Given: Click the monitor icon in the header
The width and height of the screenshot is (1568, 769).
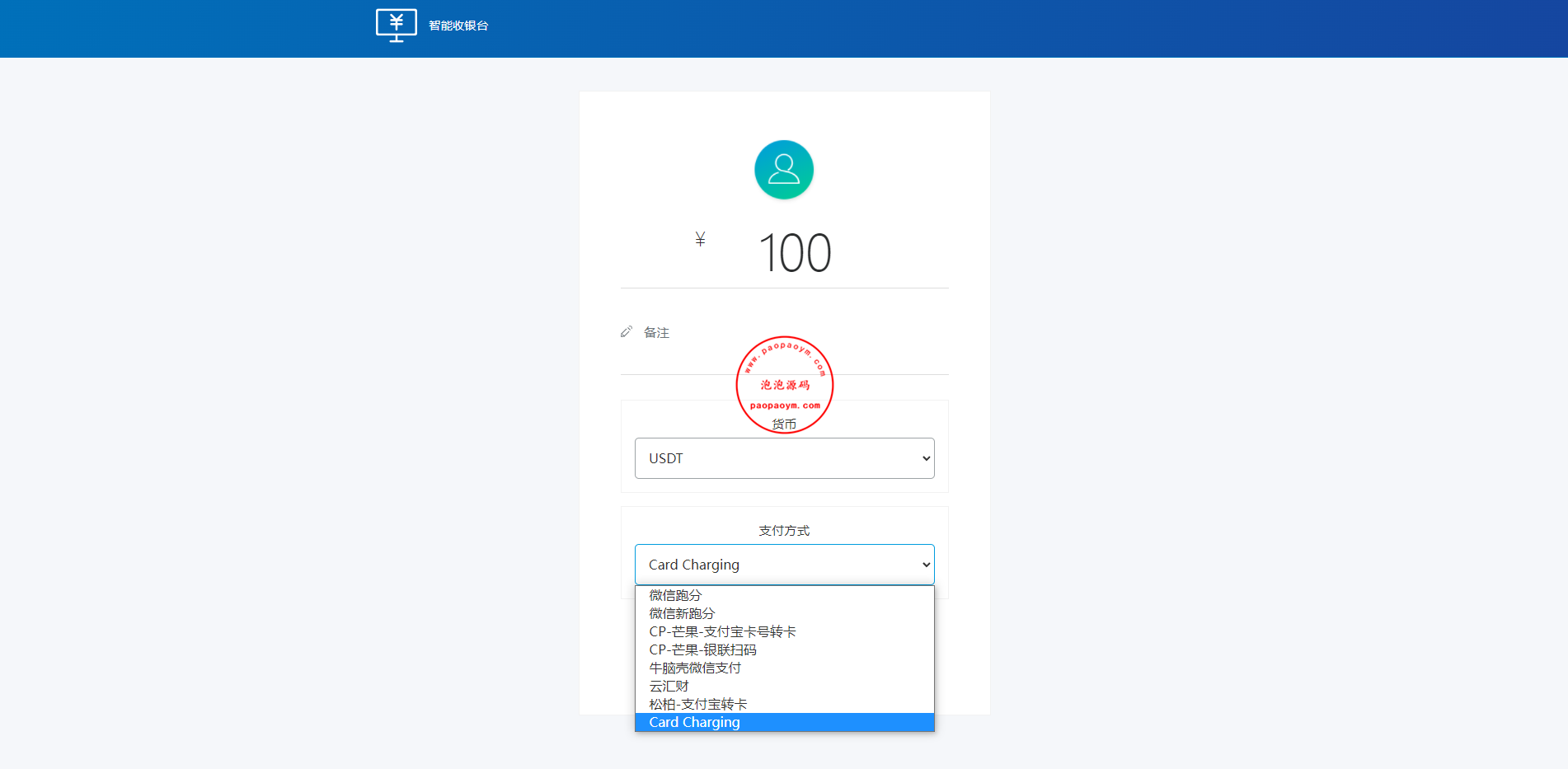Looking at the screenshot, I should 397,25.
